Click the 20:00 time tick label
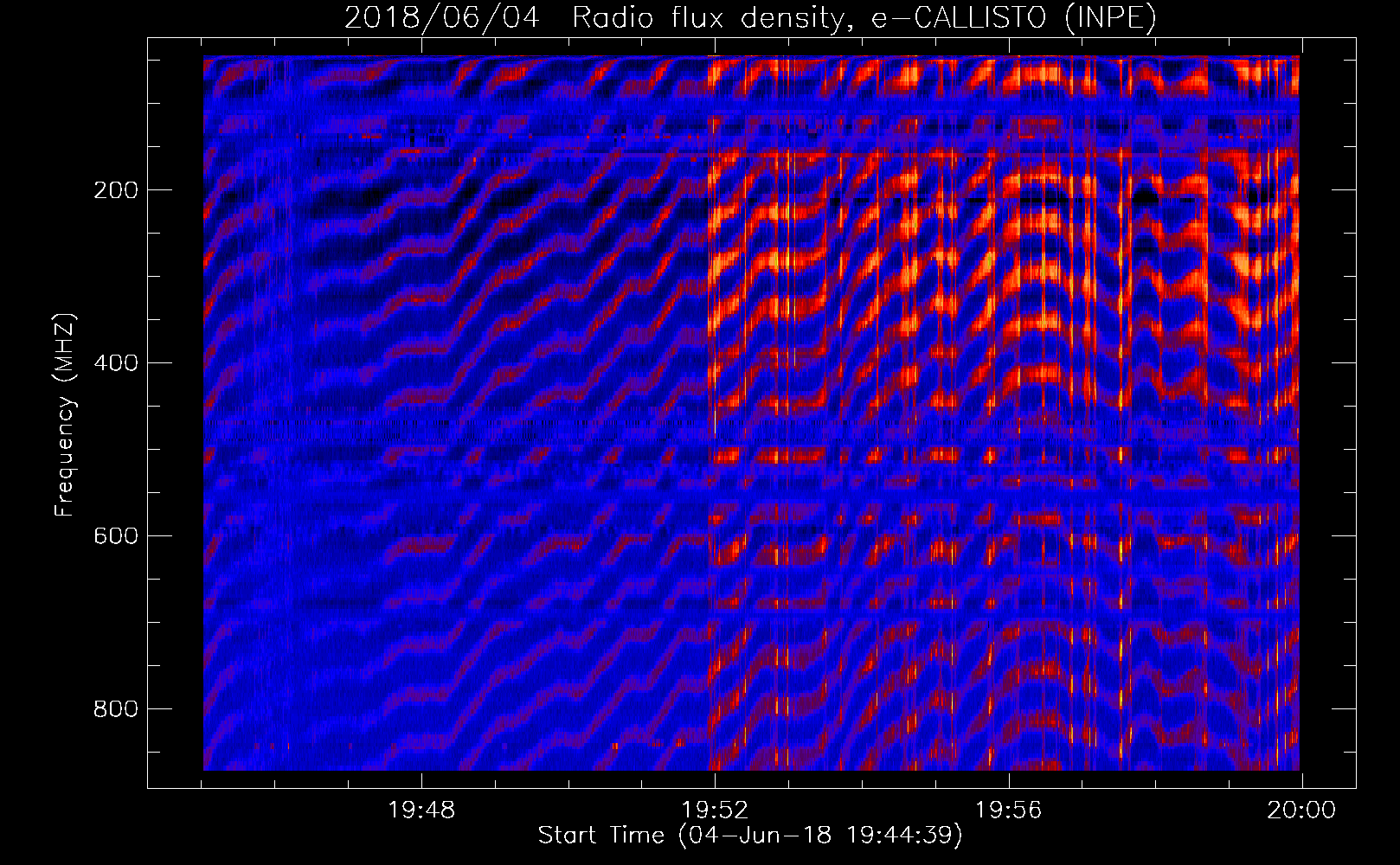The width and height of the screenshot is (1400, 865). [1301, 811]
